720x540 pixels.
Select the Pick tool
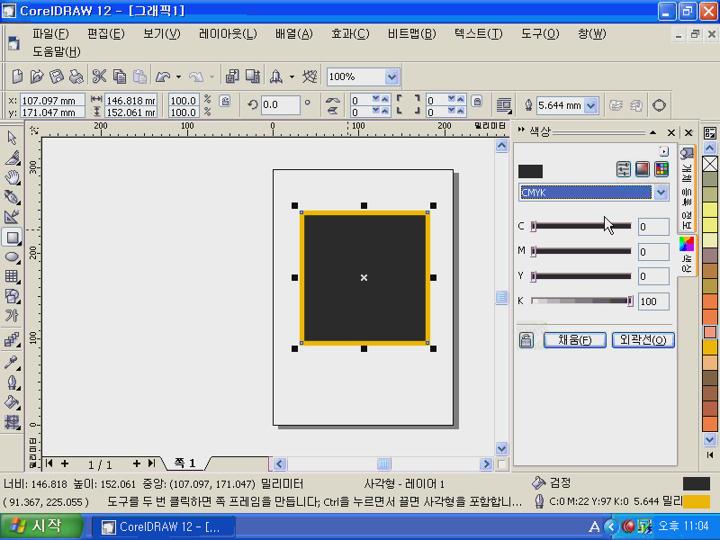(x=12, y=137)
